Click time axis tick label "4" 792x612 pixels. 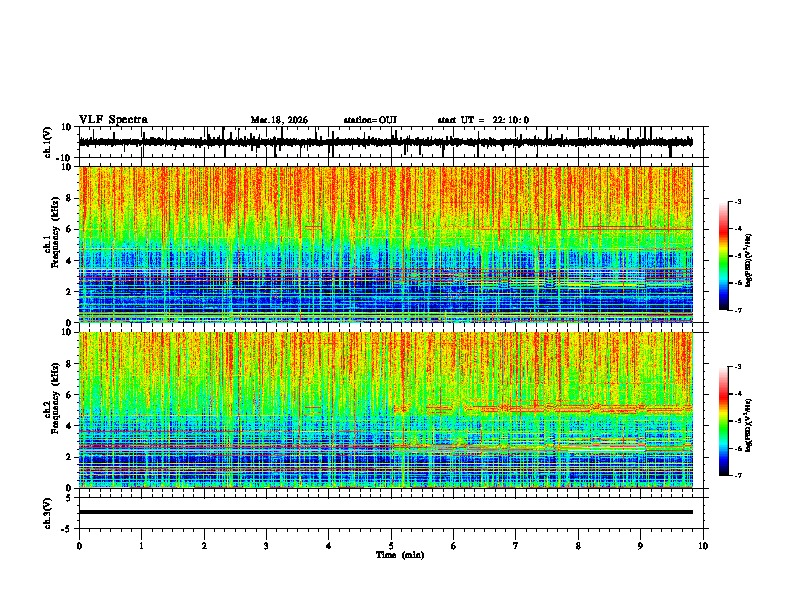point(329,546)
